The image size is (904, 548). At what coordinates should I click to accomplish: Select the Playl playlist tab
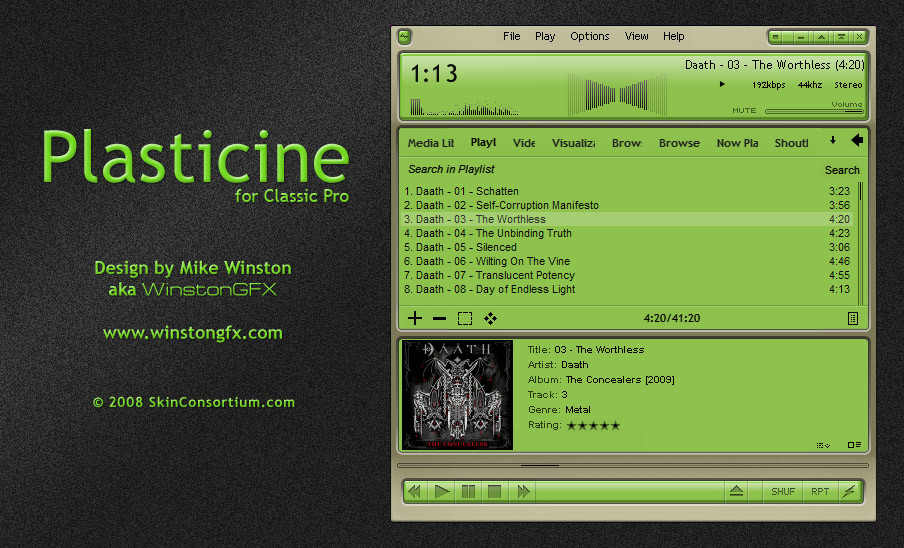tap(483, 142)
